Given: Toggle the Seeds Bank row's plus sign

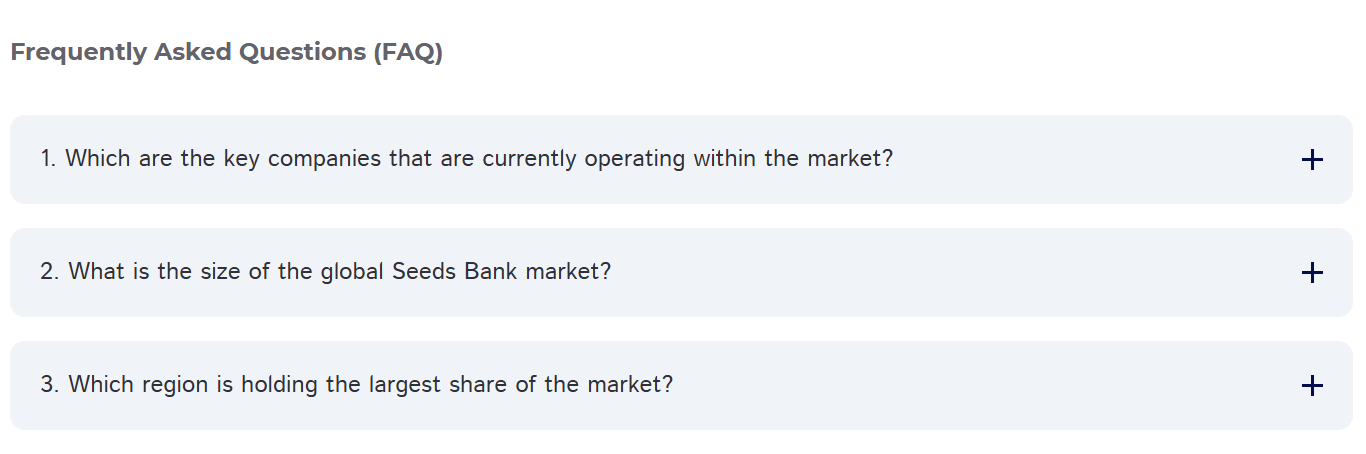Looking at the screenshot, I should click(x=1312, y=272).
